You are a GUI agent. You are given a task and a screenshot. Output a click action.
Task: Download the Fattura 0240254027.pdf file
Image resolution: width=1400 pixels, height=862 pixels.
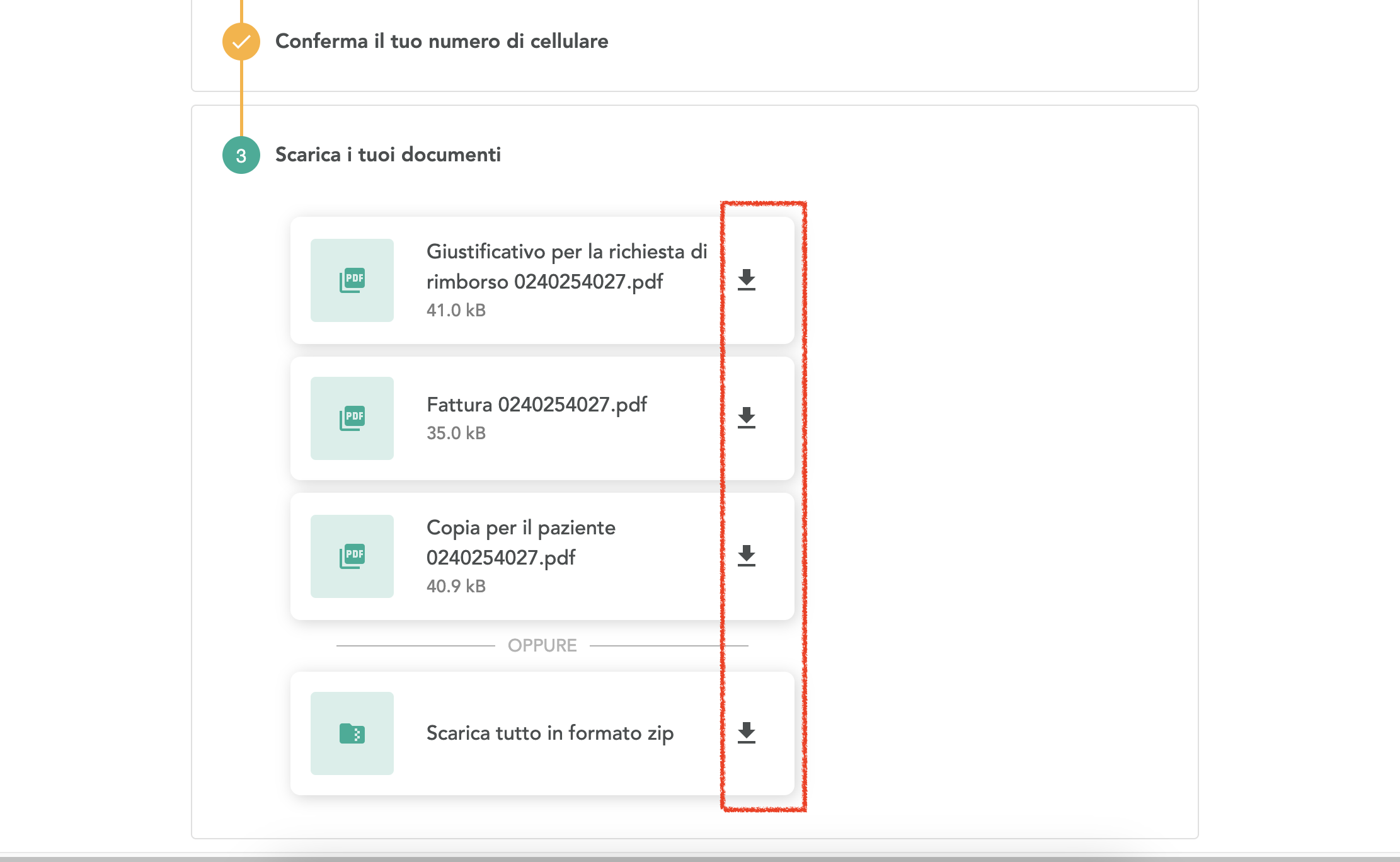747,418
